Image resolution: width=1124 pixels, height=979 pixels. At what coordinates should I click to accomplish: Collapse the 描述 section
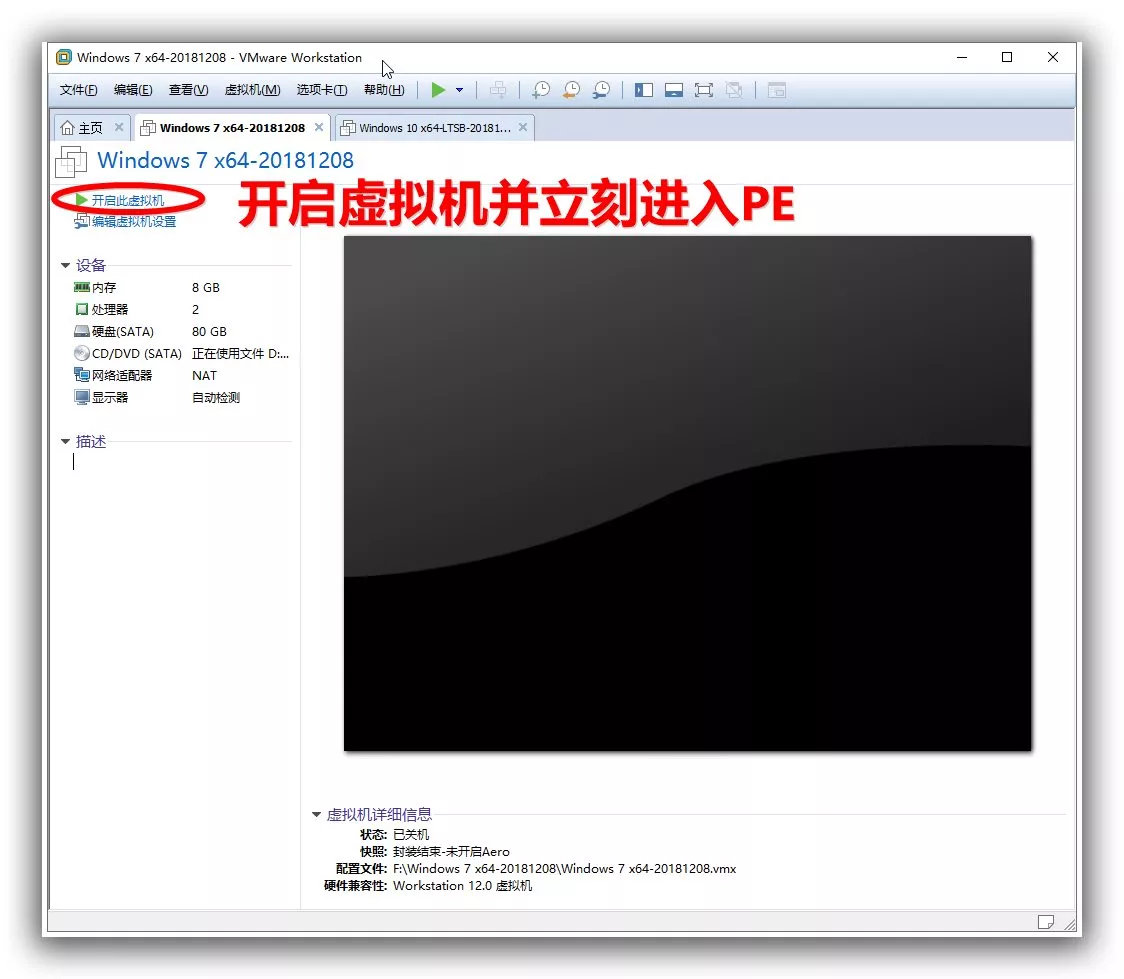[65, 441]
